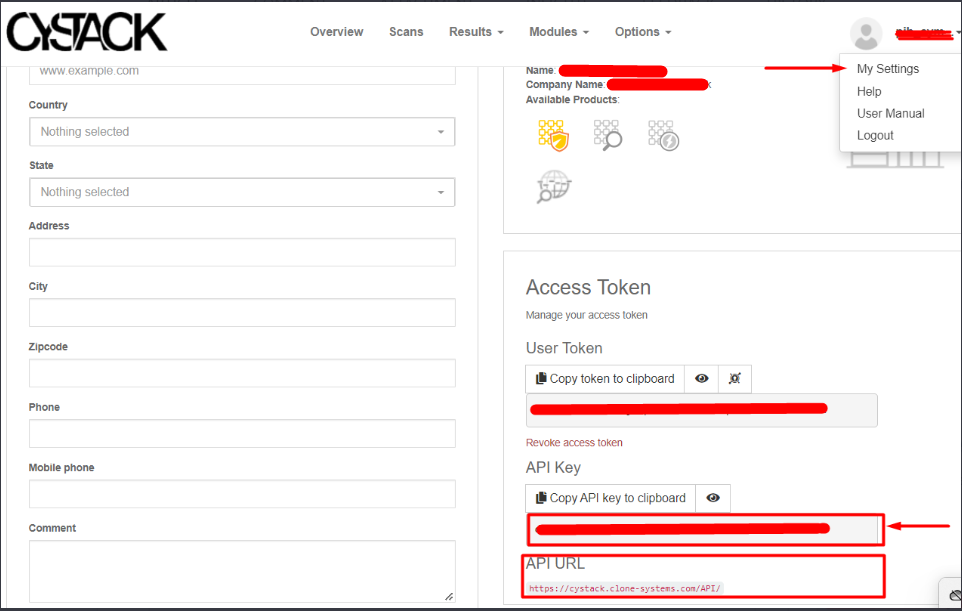The height and width of the screenshot is (611, 962).
Task: Select the yellow shield grid product icon
Action: click(553, 136)
